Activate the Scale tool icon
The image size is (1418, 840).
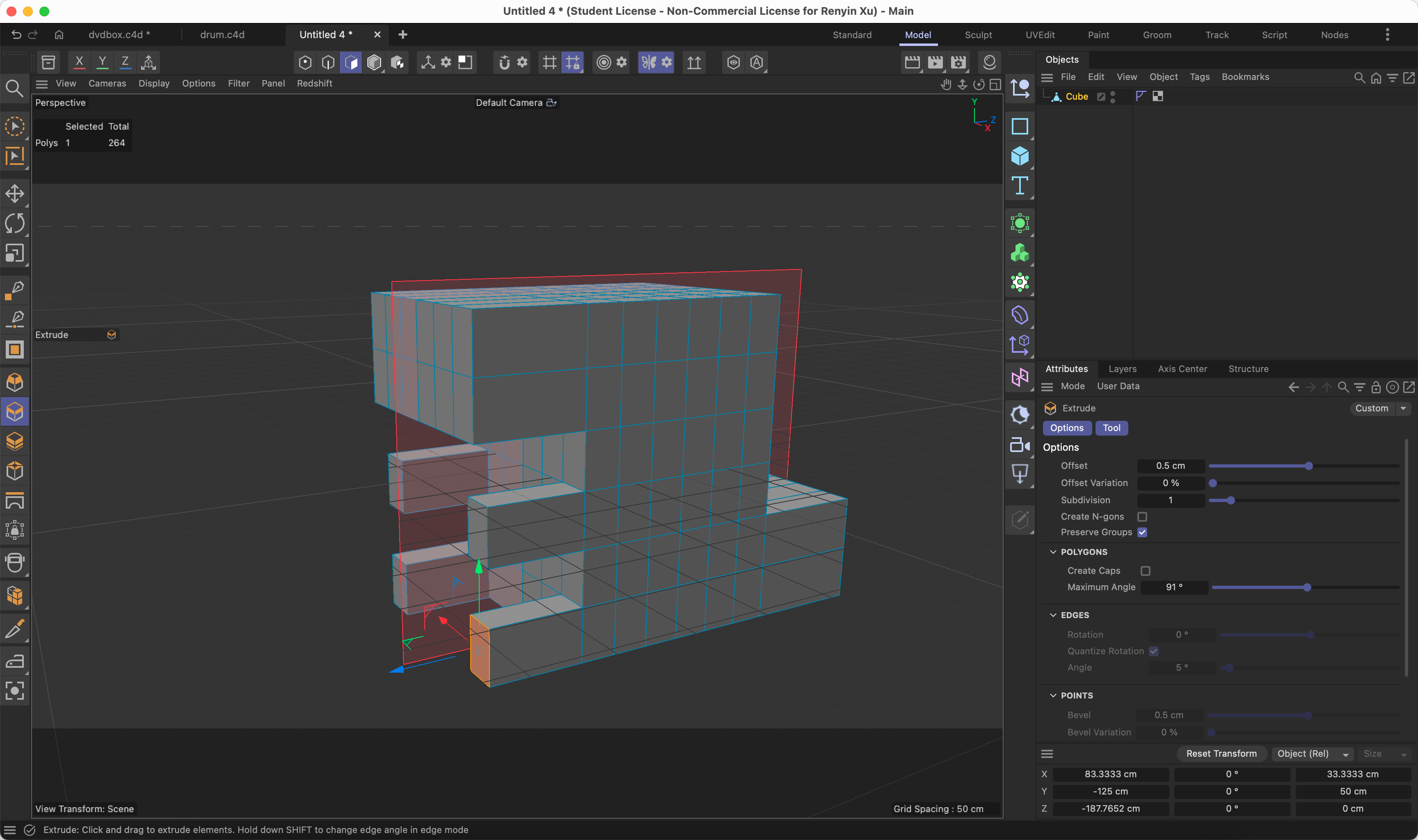pyautogui.click(x=15, y=253)
